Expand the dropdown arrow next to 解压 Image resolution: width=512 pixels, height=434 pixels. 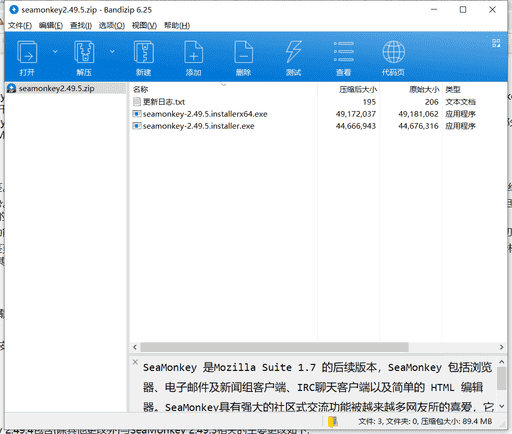(x=112, y=52)
